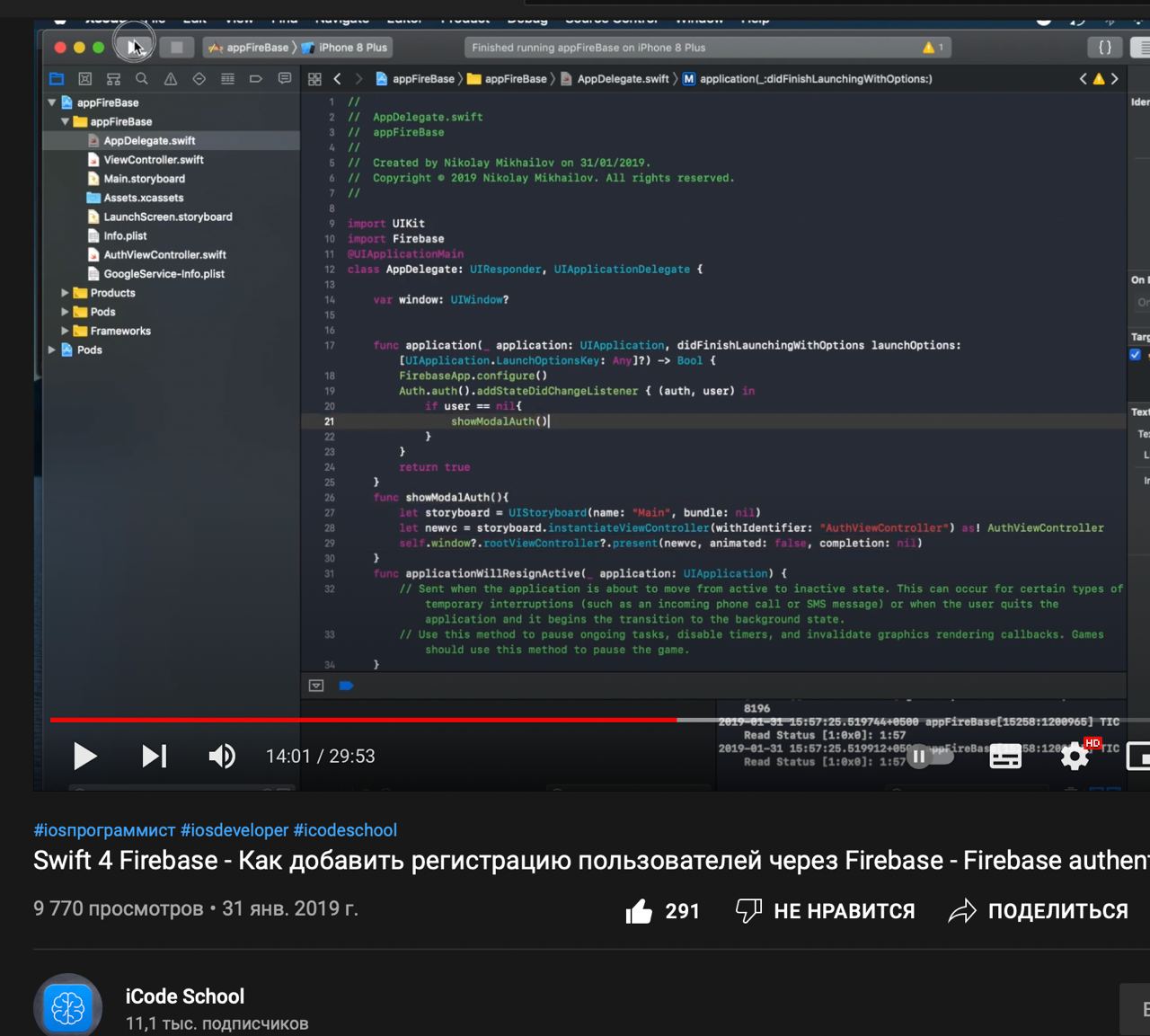Click the appFireBase project in jump bar
This screenshot has height=1036, width=1150.
click(415, 79)
